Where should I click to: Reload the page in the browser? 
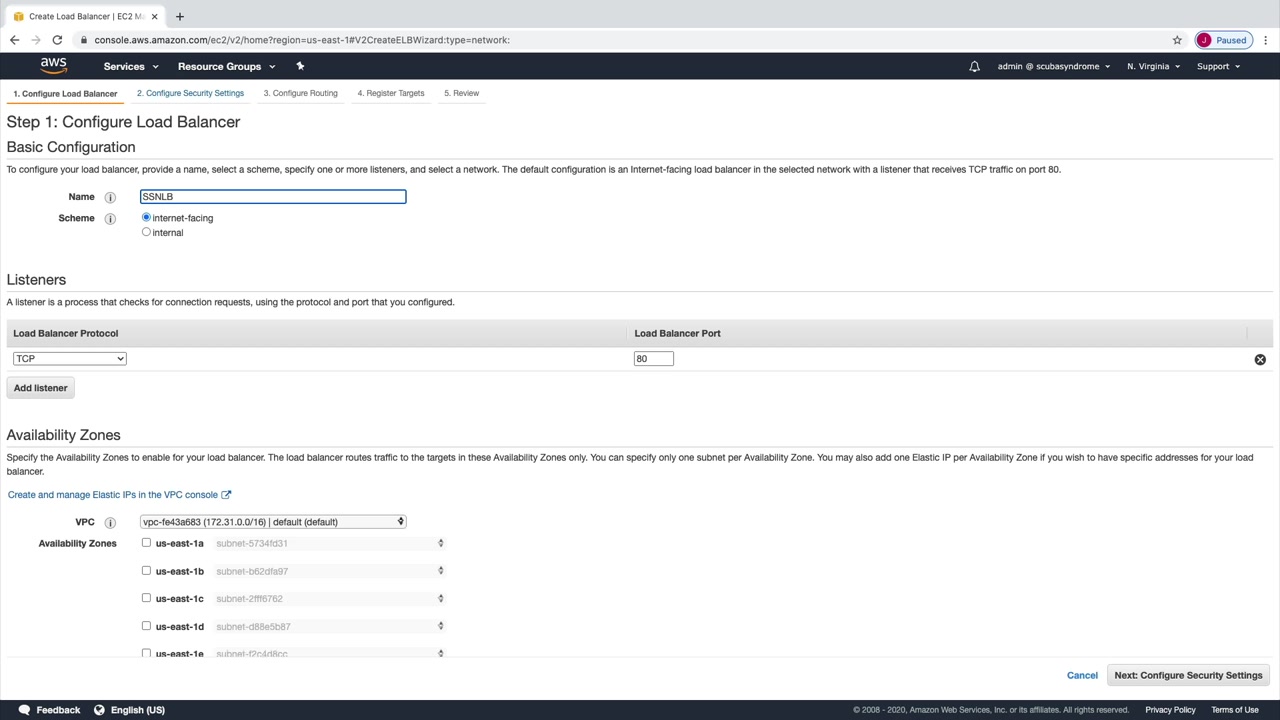click(57, 40)
